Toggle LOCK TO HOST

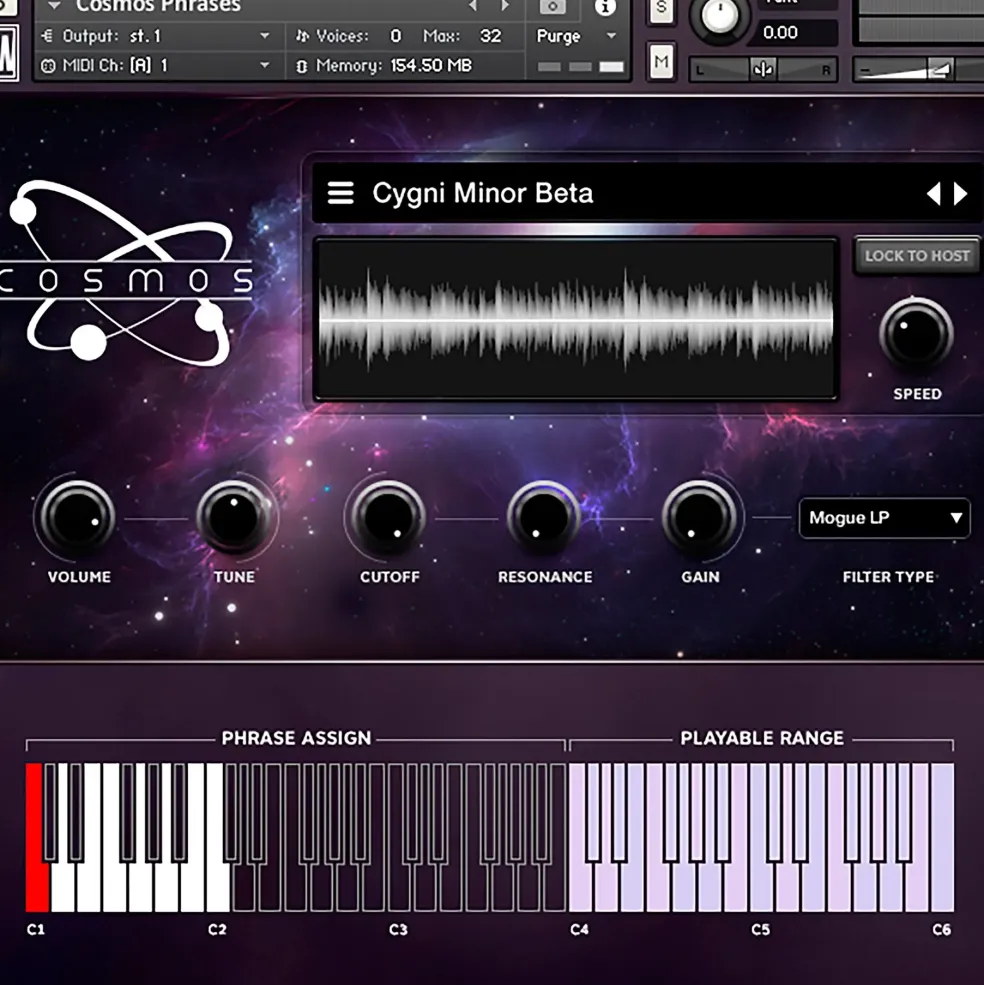coord(917,256)
